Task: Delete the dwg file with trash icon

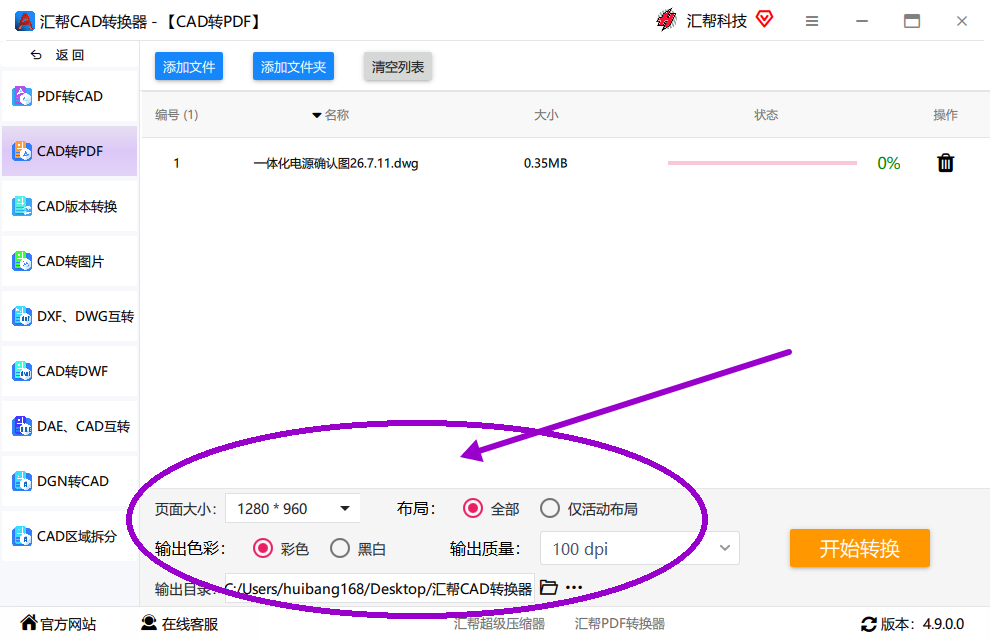Action: pyautogui.click(x=945, y=163)
